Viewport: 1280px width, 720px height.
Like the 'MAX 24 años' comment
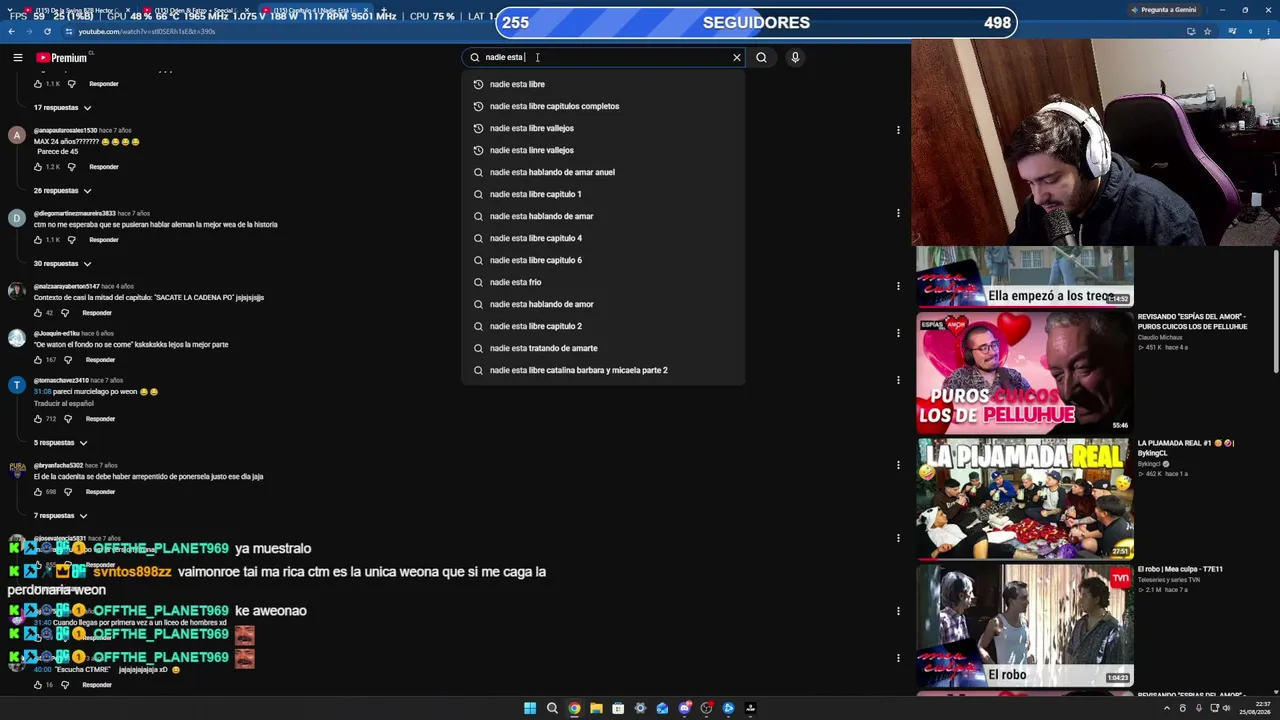click(x=39, y=167)
